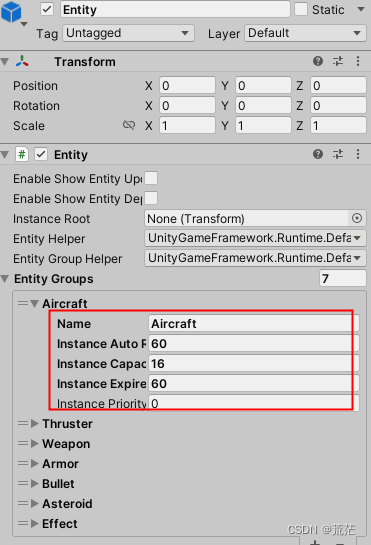The width and height of the screenshot is (371, 545).
Task: Open Entity component help icon
Action: click(x=318, y=154)
